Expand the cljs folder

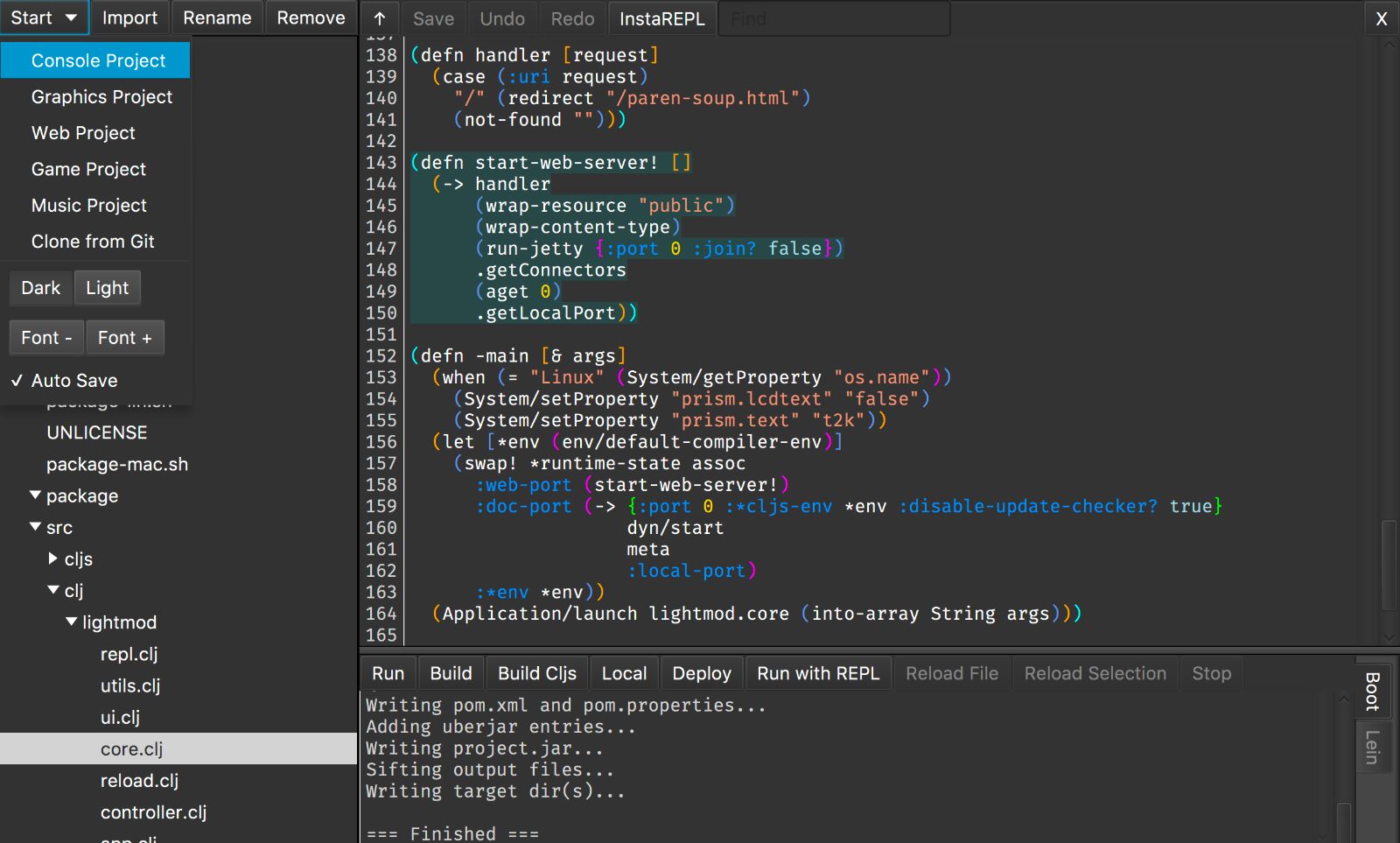(x=51, y=558)
